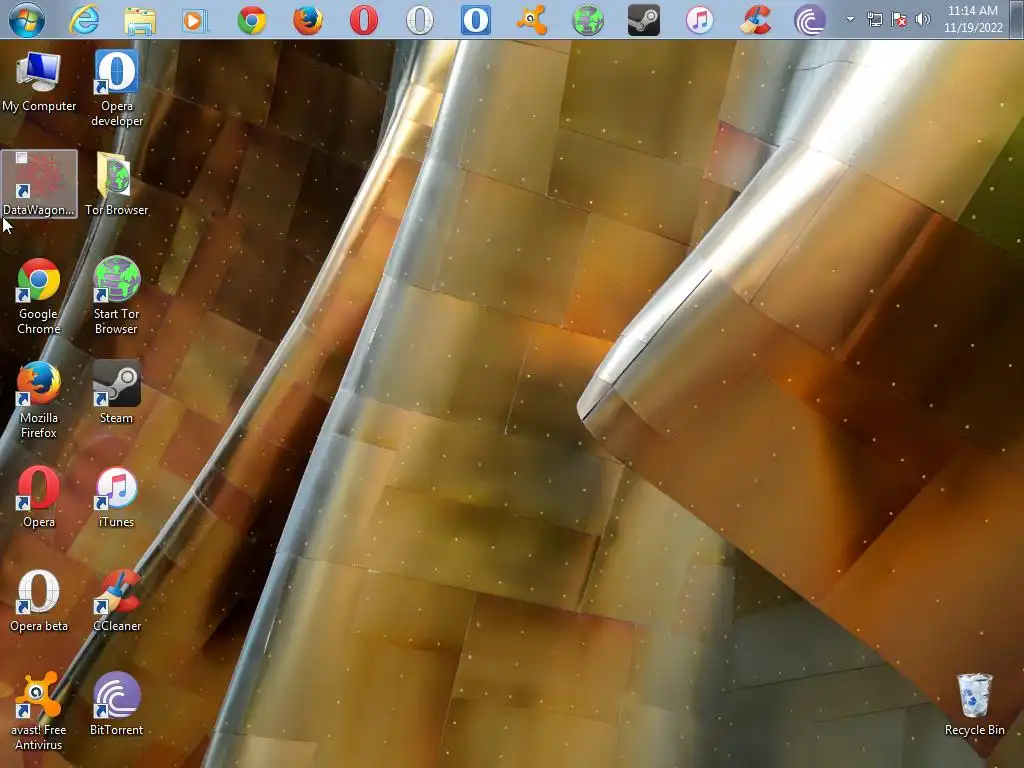
Task: Open Windows Explorer from the taskbar
Action: [140, 20]
